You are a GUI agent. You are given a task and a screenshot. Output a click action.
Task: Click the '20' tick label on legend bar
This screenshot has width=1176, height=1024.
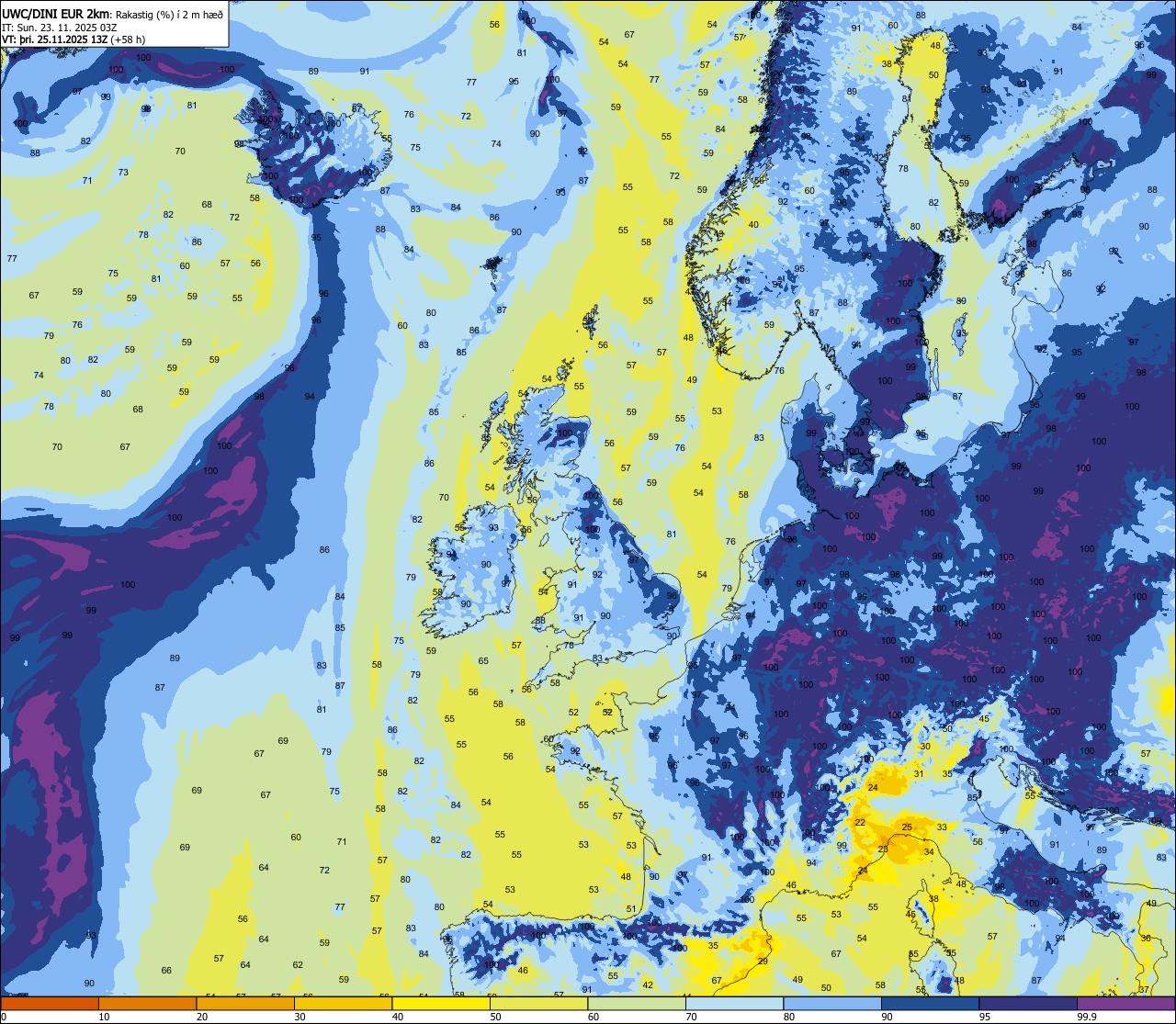(203, 1017)
